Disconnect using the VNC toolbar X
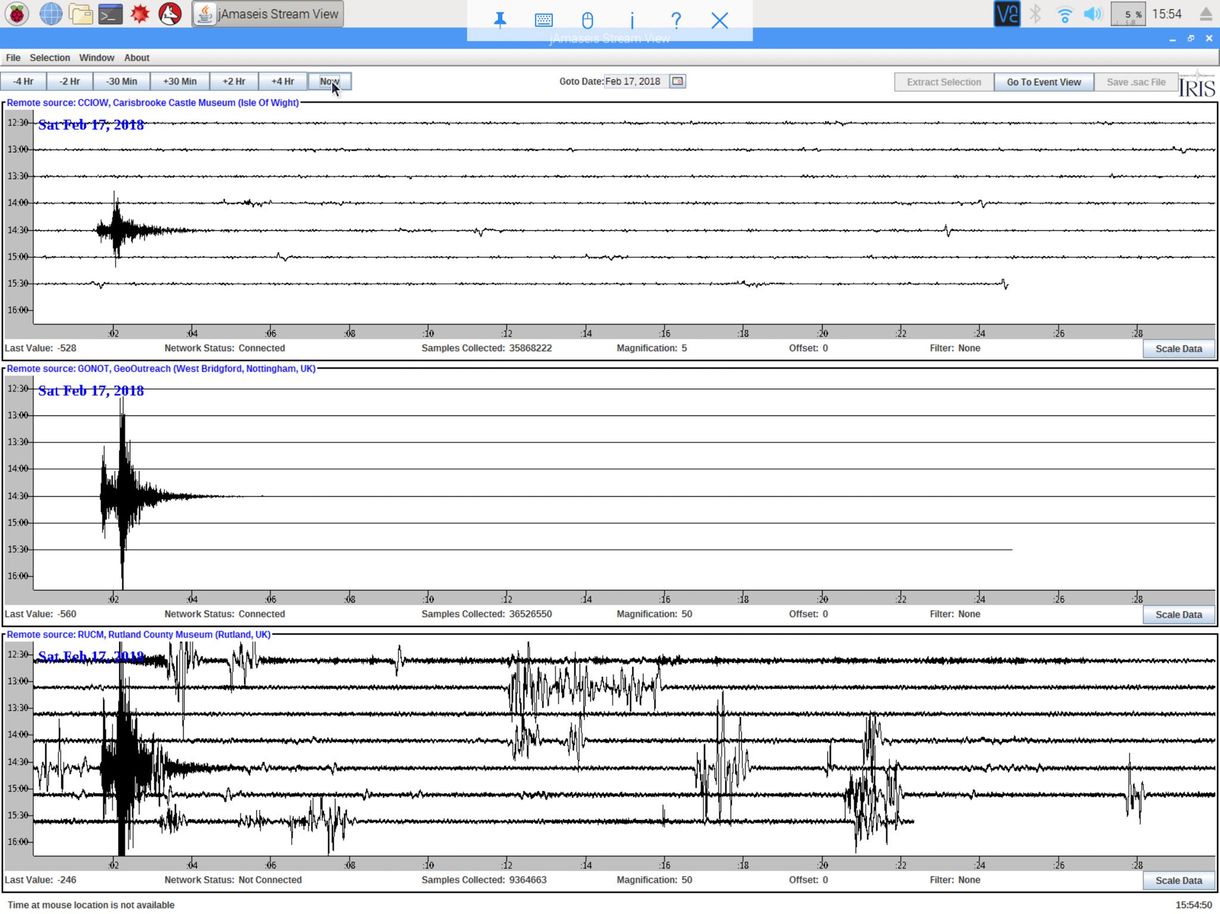The width and height of the screenshot is (1220, 914). pyautogui.click(x=719, y=20)
